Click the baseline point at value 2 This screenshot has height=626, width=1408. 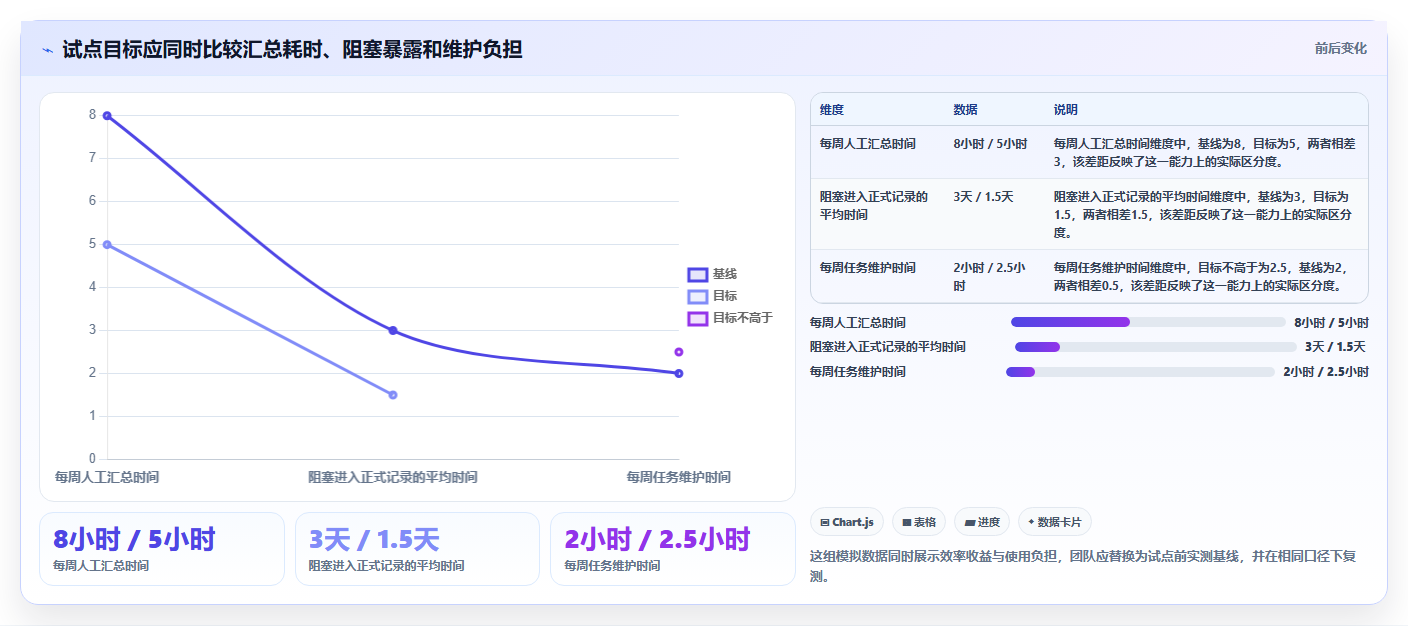coord(679,373)
